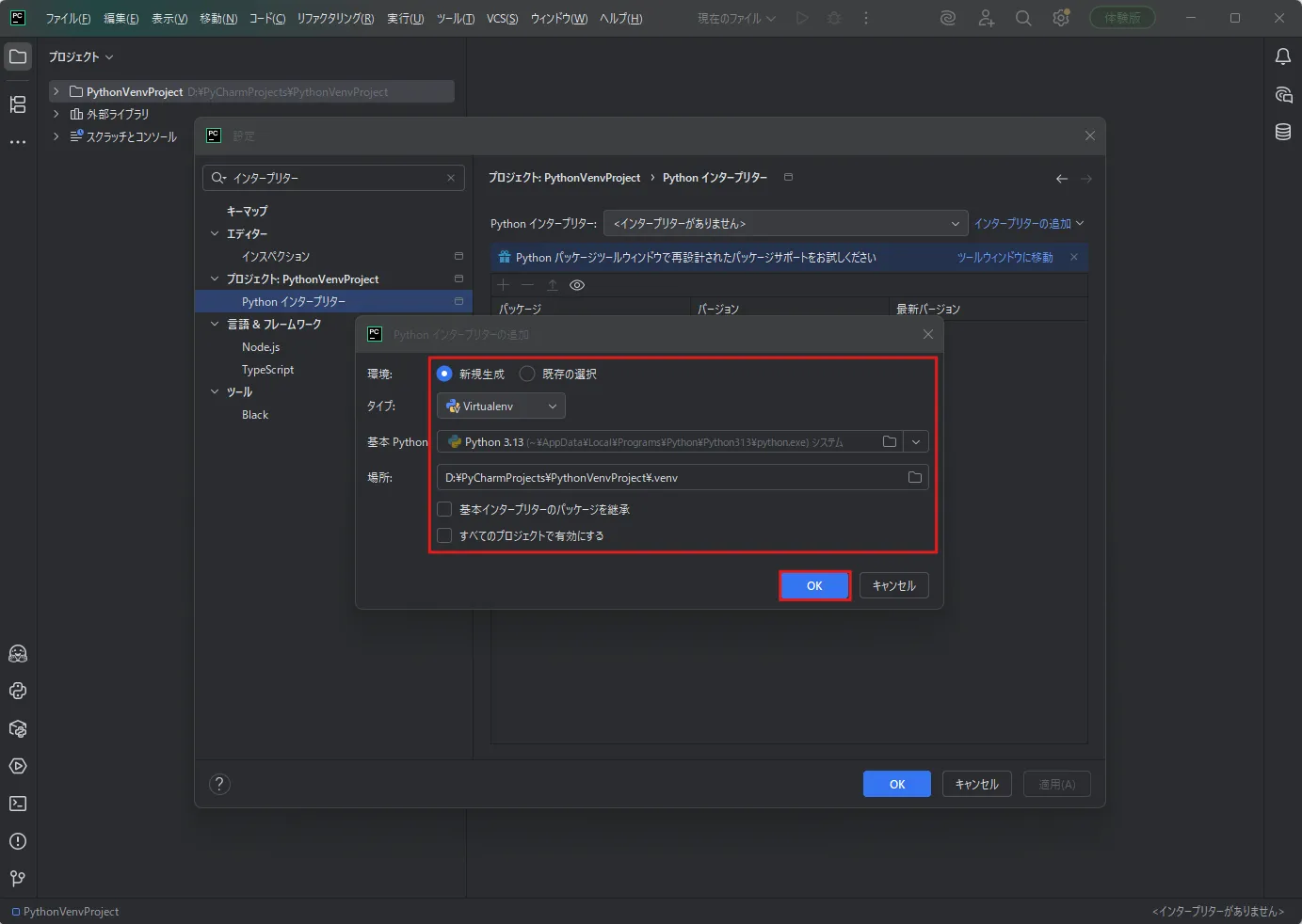Image resolution: width=1302 pixels, height=924 pixels.
Task: Open the 実行(U) menu
Action: (405, 18)
